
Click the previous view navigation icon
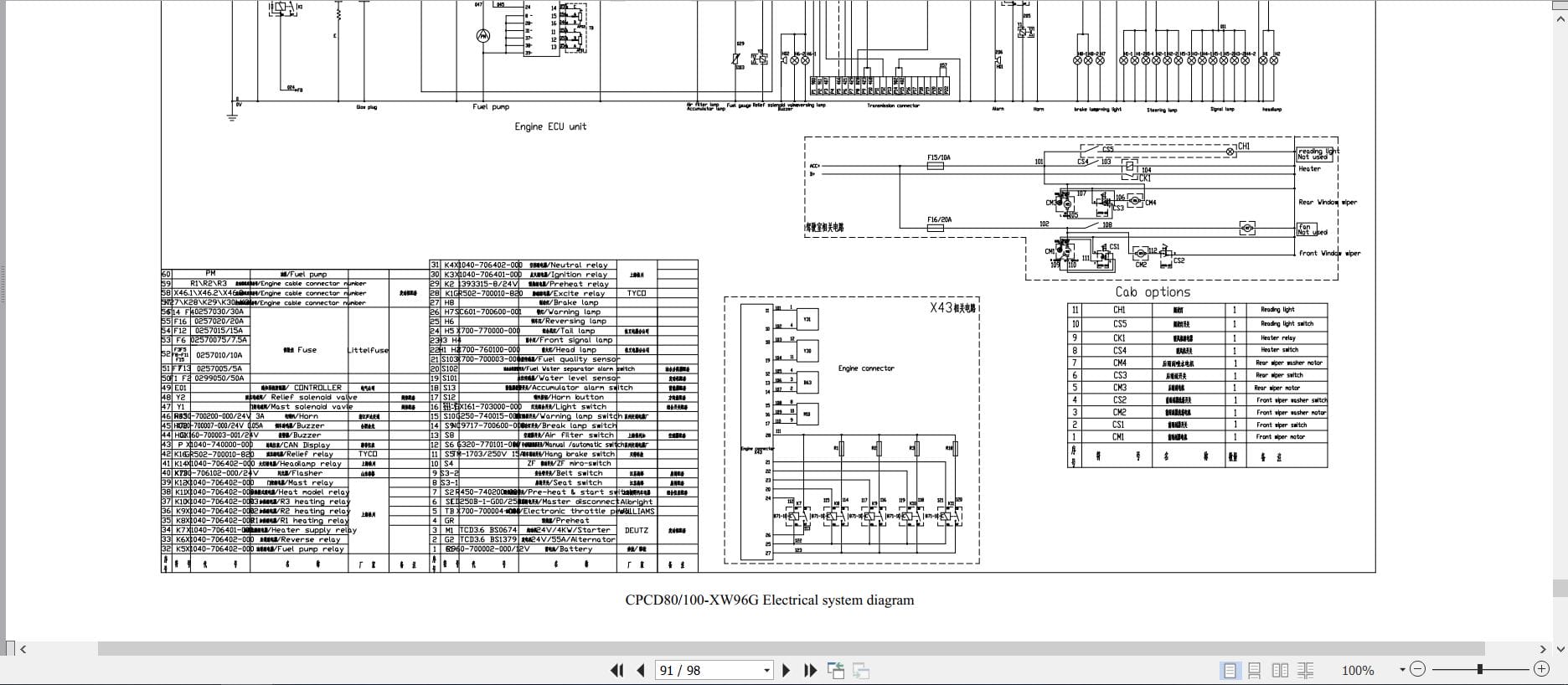tap(836, 670)
